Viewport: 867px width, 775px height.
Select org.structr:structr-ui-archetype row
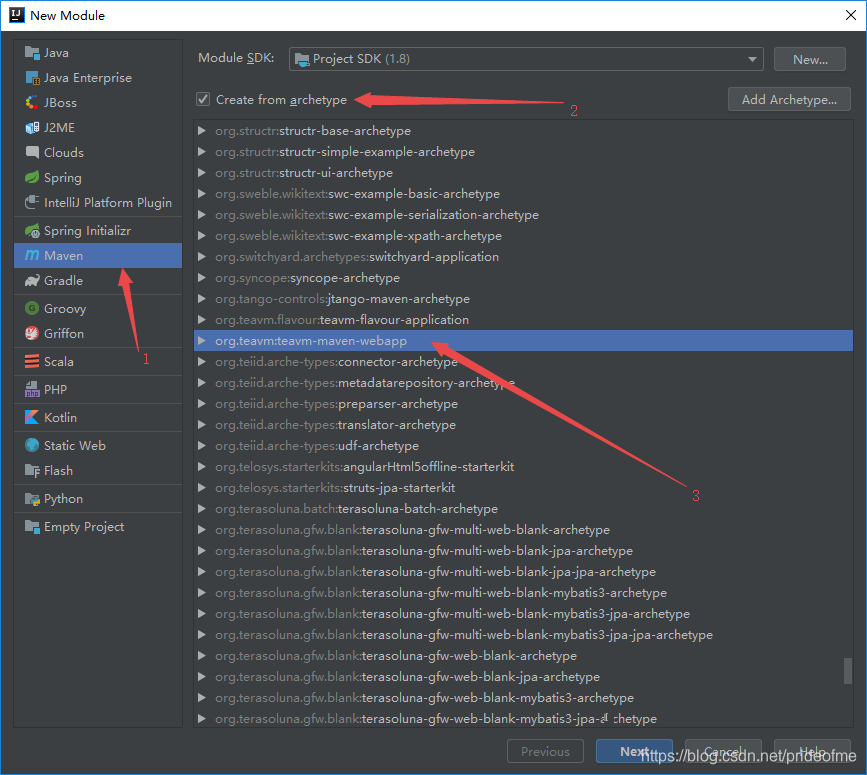[523, 172]
